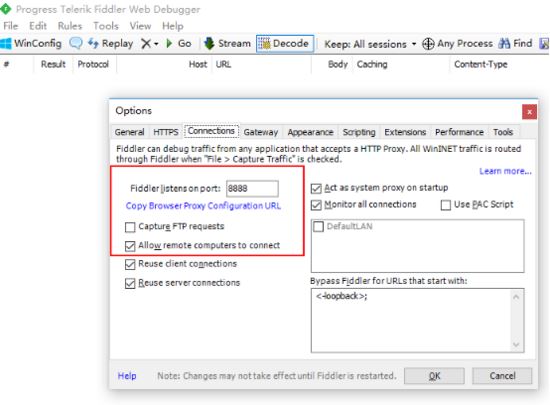Click the comment speech bubble icon
Screen dimensions: 550x405
76,43
